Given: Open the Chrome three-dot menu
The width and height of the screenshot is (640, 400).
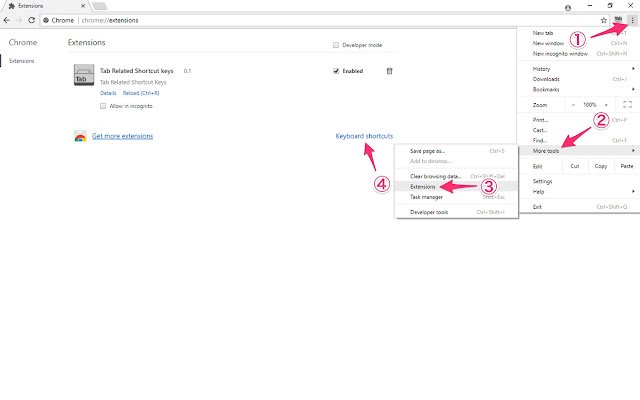Looking at the screenshot, I should (x=632, y=20).
